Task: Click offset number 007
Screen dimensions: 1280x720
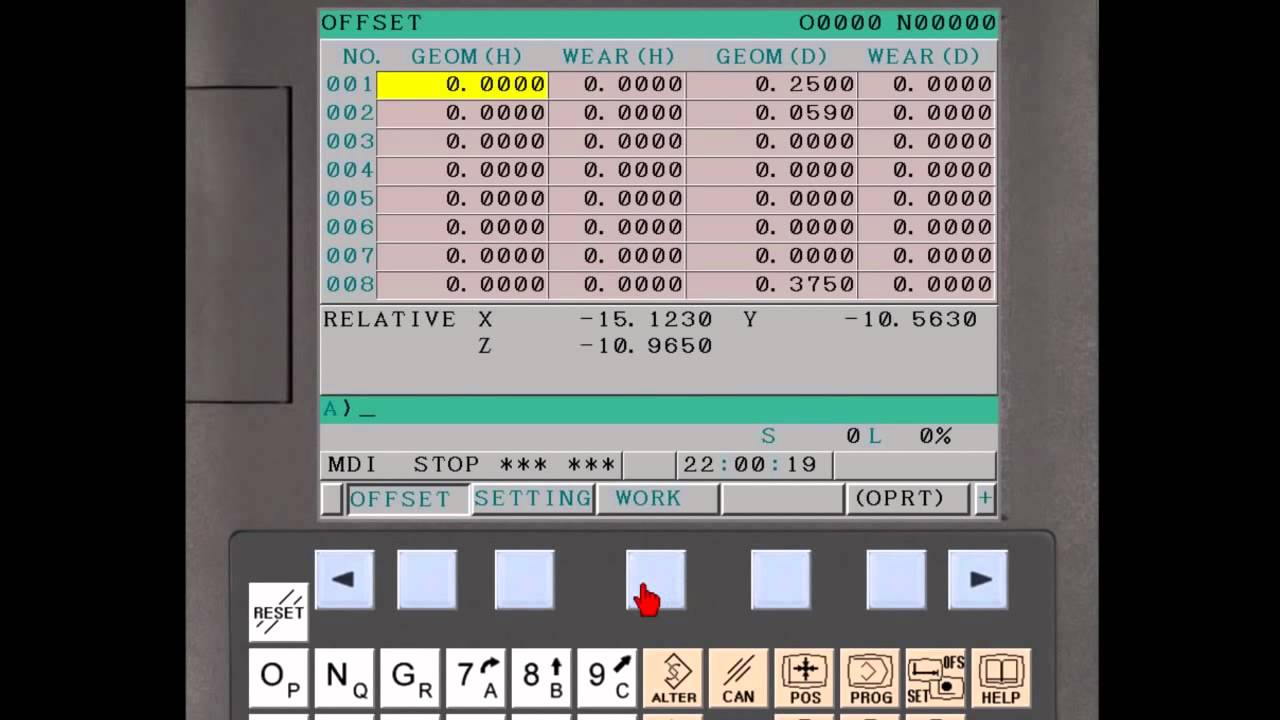Action: (x=350, y=256)
